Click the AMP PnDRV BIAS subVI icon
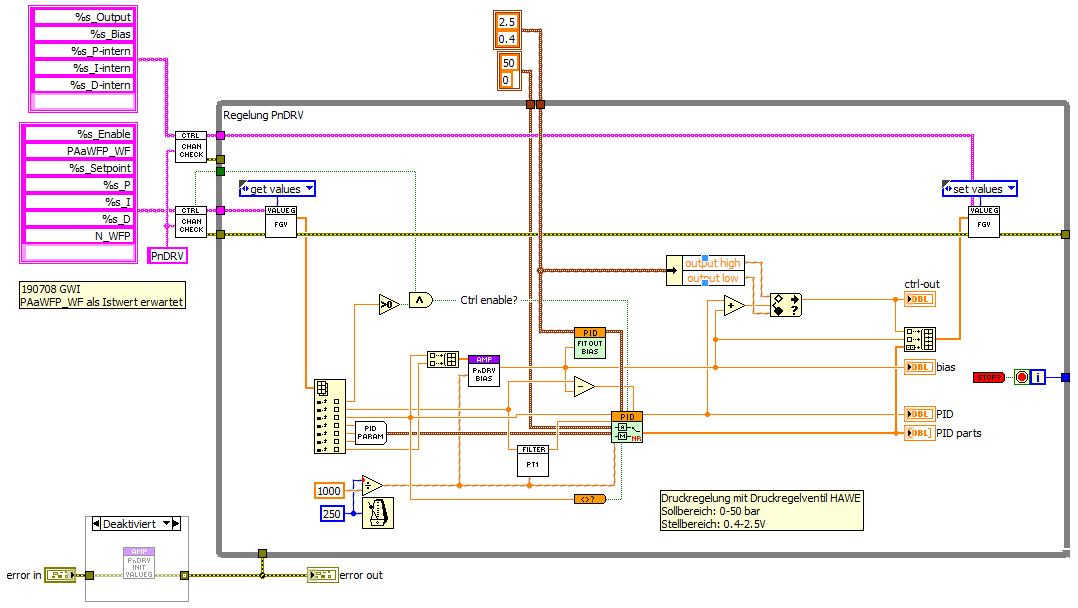 484,371
